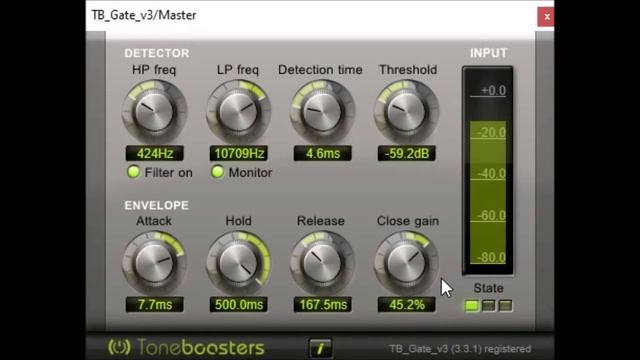Click the HP freq knob

coord(154,111)
